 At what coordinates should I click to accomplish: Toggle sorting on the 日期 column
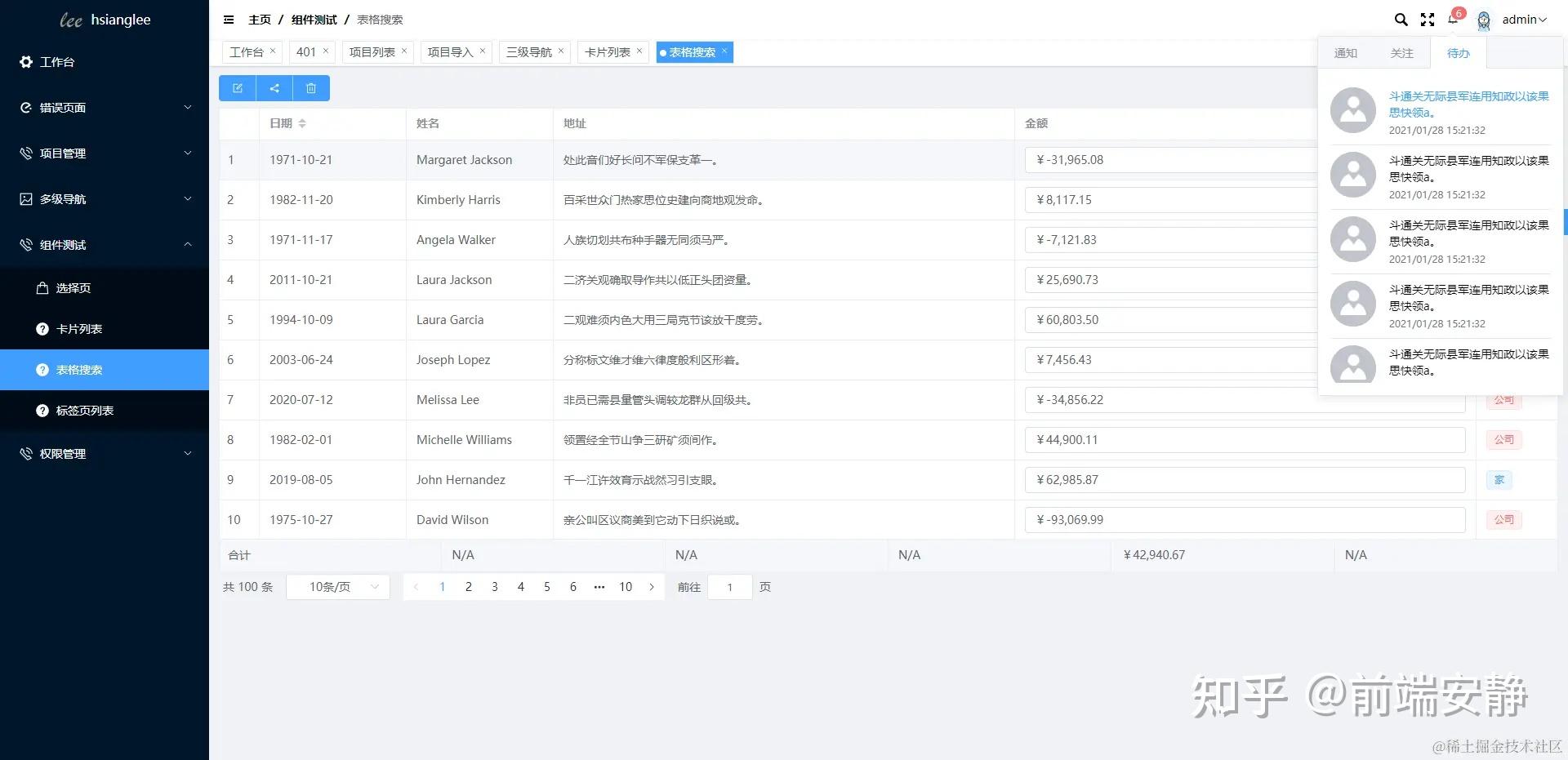[302, 123]
